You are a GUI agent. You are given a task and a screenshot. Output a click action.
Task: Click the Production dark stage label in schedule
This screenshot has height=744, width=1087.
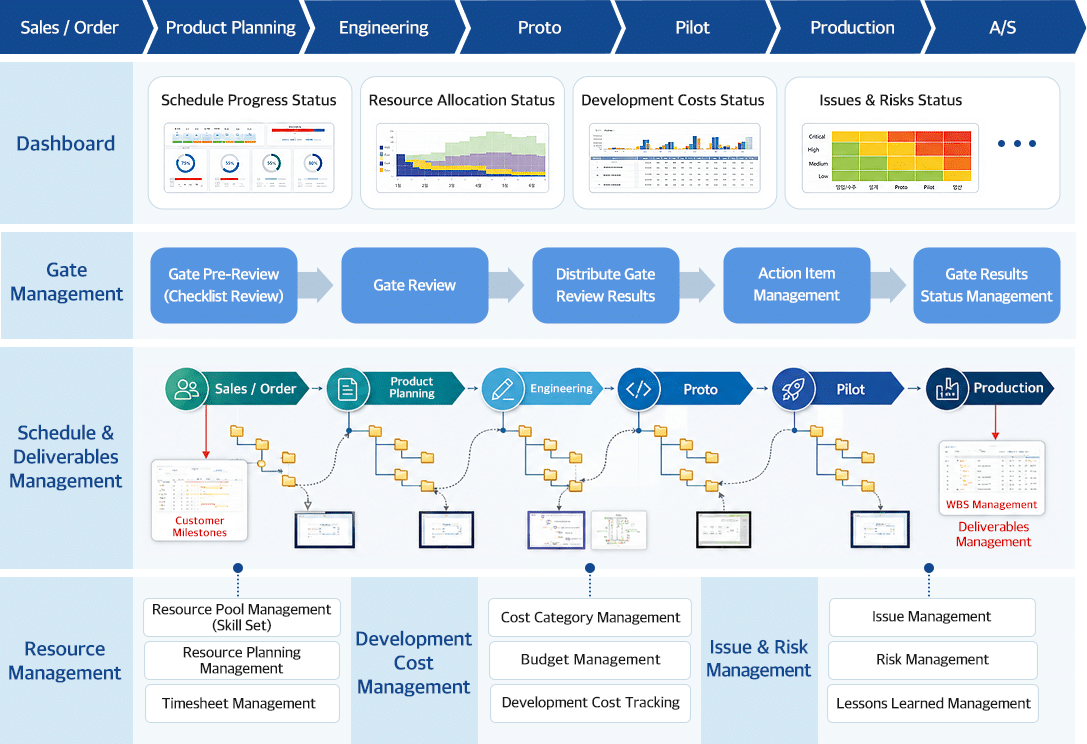(x=1008, y=388)
